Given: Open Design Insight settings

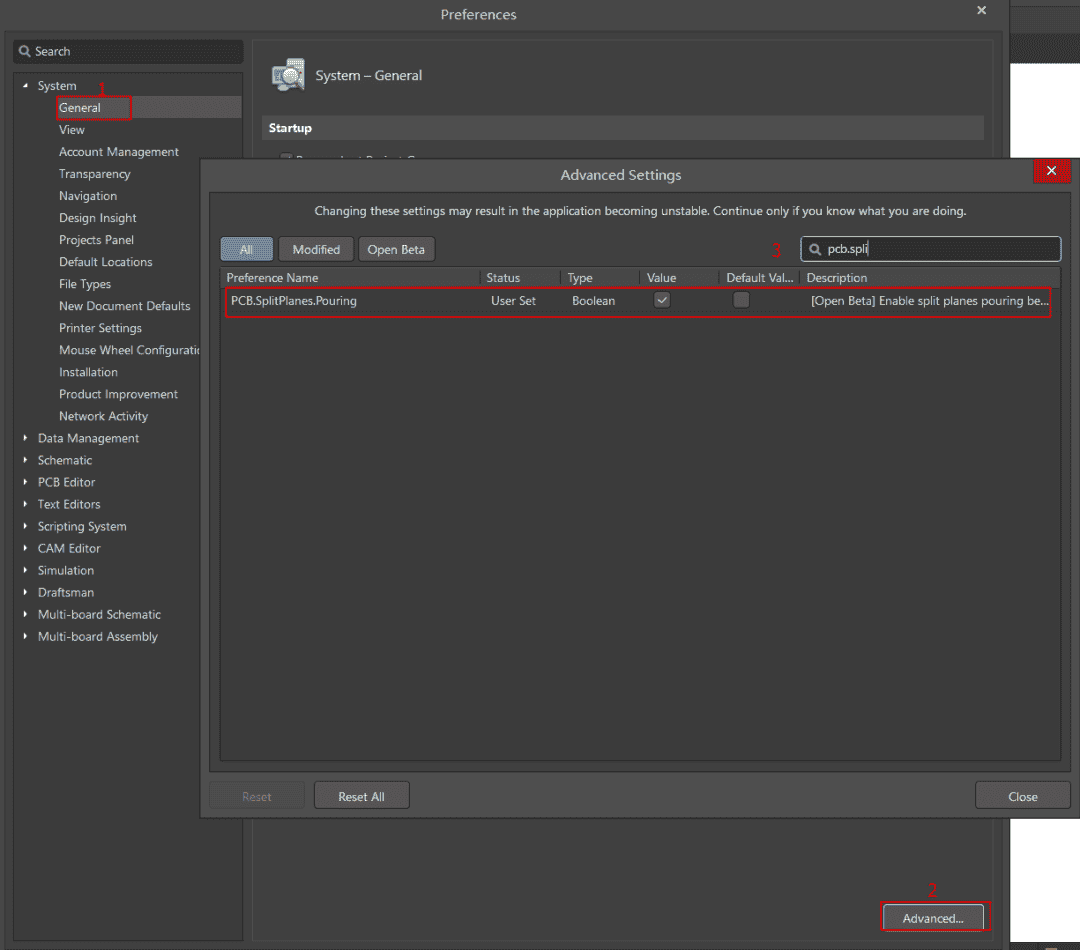Looking at the screenshot, I should (x=98, y=218).
